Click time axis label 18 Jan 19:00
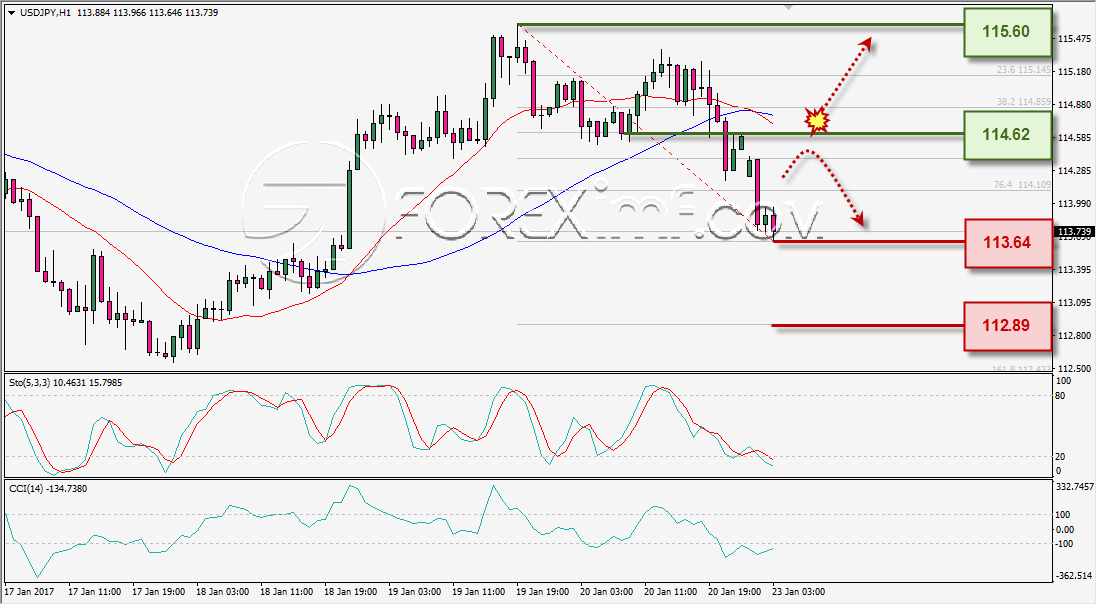 click(351, 592)
